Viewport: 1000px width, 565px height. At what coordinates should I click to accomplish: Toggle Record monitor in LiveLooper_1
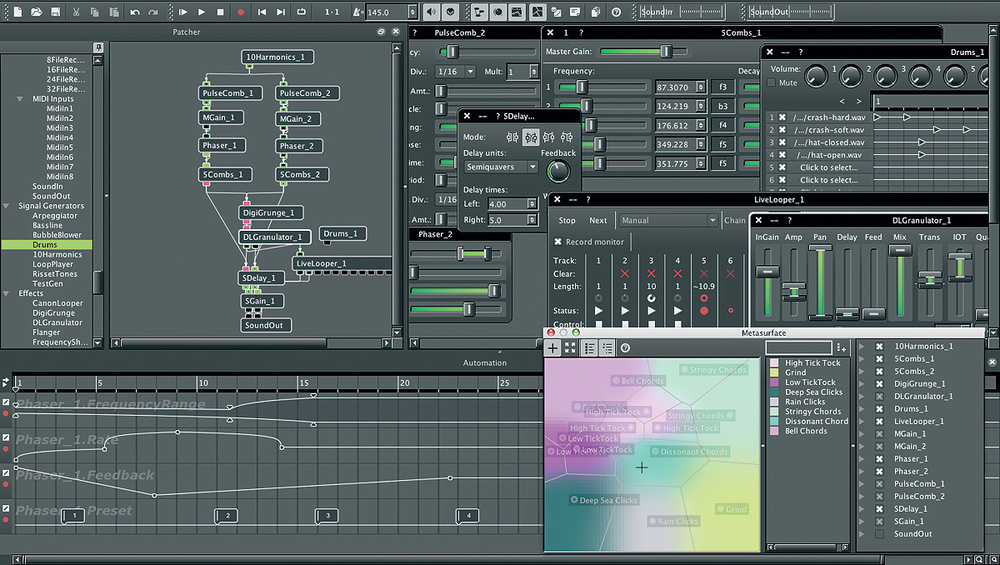[558, 242]
